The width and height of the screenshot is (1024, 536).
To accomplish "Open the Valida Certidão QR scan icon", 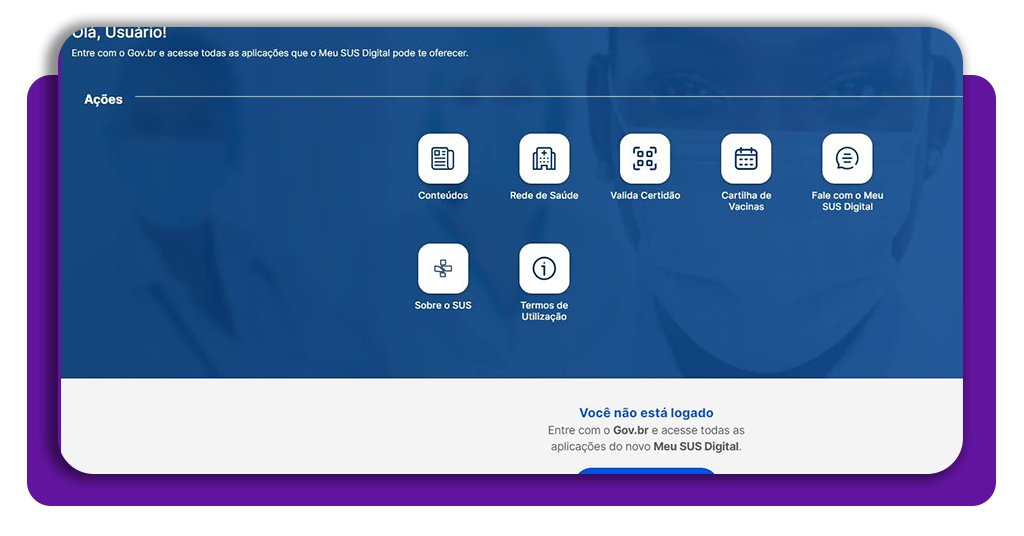I will tap(645, 159).
